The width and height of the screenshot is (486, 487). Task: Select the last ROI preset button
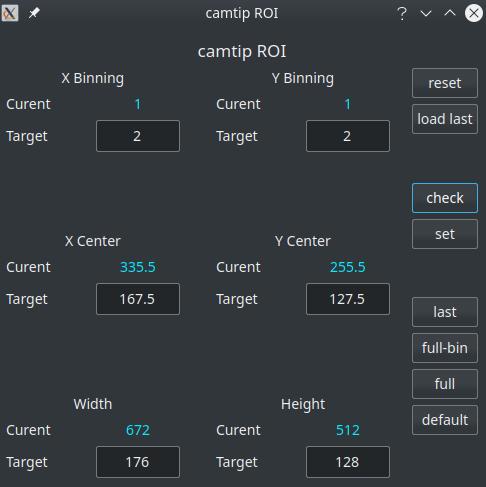click(x=445, y=312)
